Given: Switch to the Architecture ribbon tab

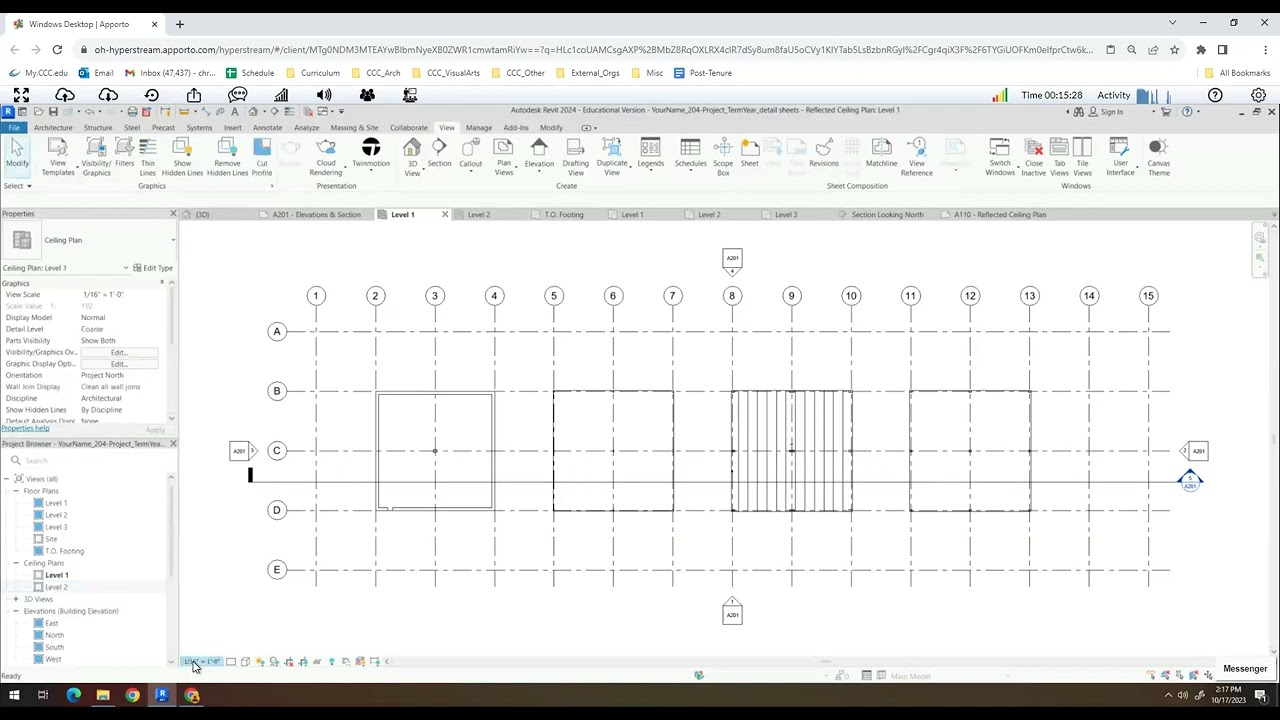Looking at the screenshot, I should tap(53, 128).
